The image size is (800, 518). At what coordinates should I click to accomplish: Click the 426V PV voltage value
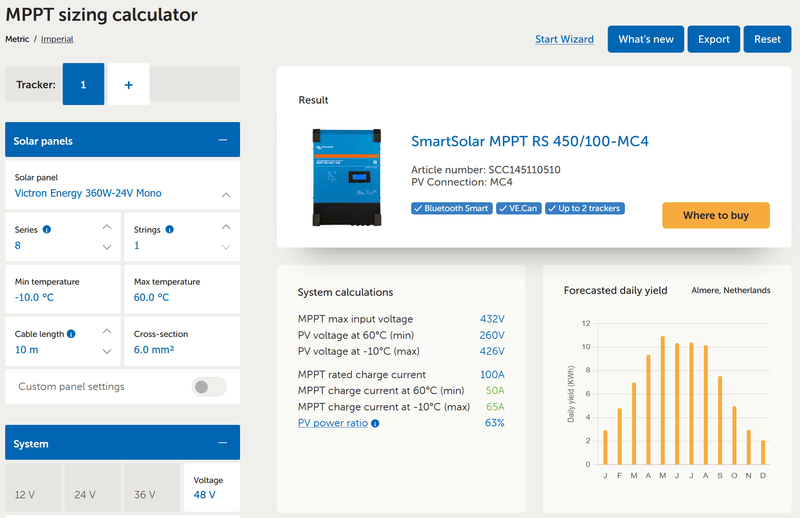(492, 351)
